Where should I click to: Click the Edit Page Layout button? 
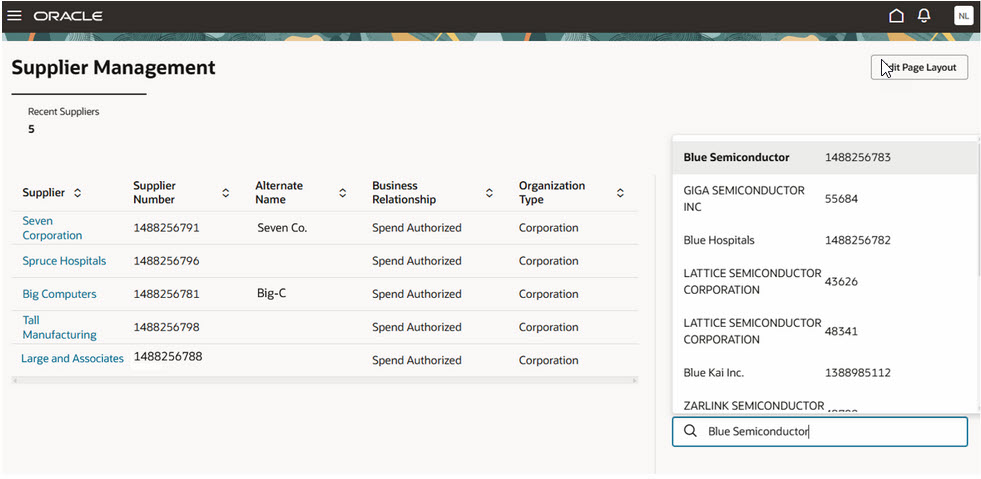click(x=919, y=68)
